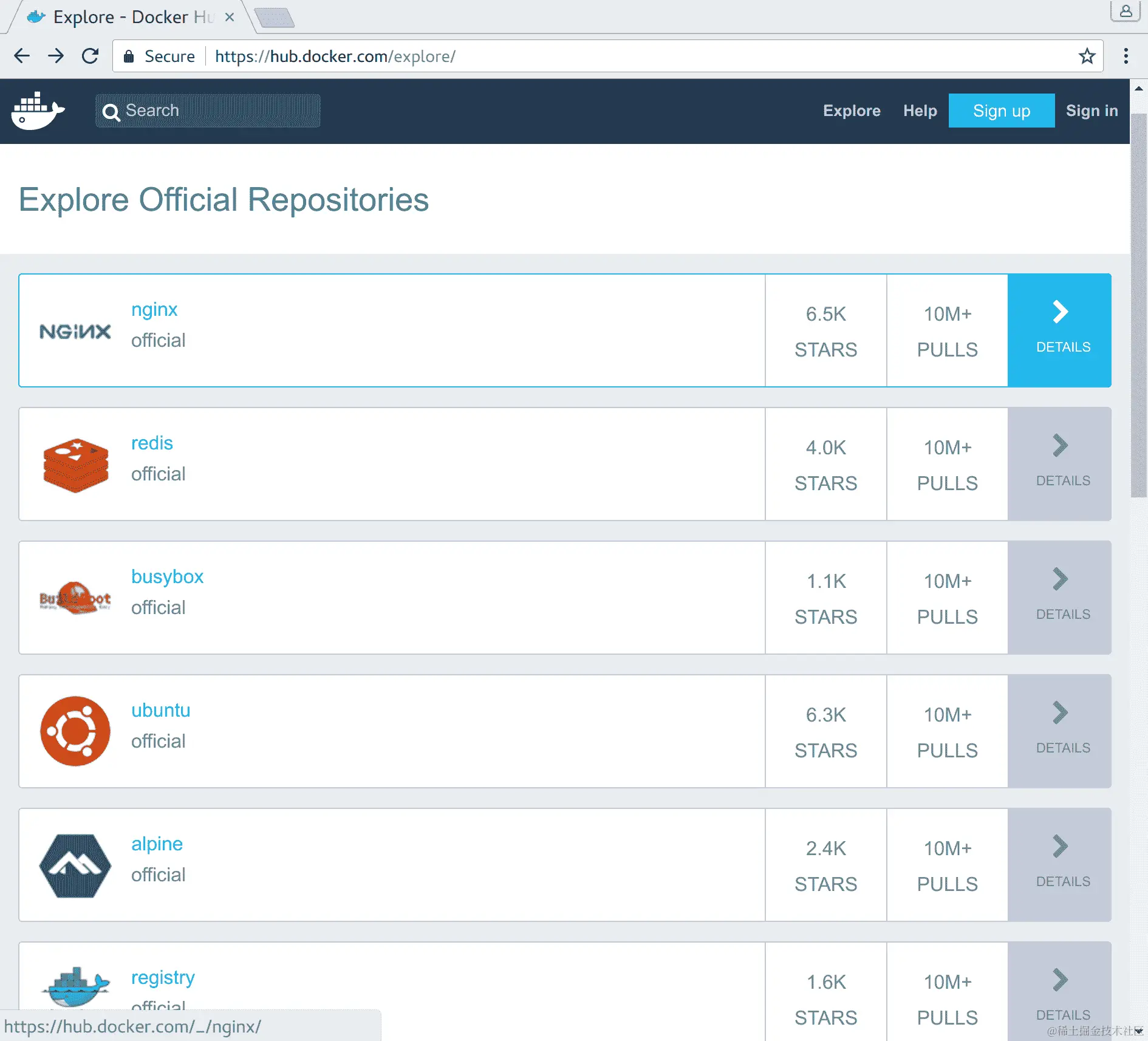Bookmark page with the star icon
The width and height of the screenshot is (1148, 1041).
[1087, 56]
